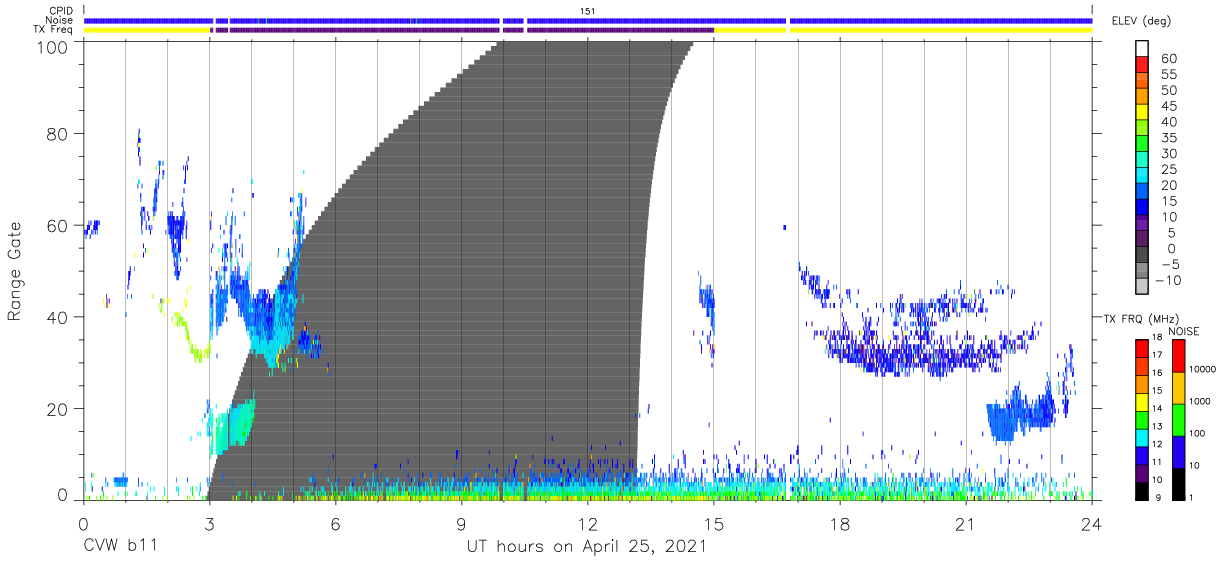The image size is (1228, 567).
Task: Click x-axis tick label 12
Action: tap(587, 522)
